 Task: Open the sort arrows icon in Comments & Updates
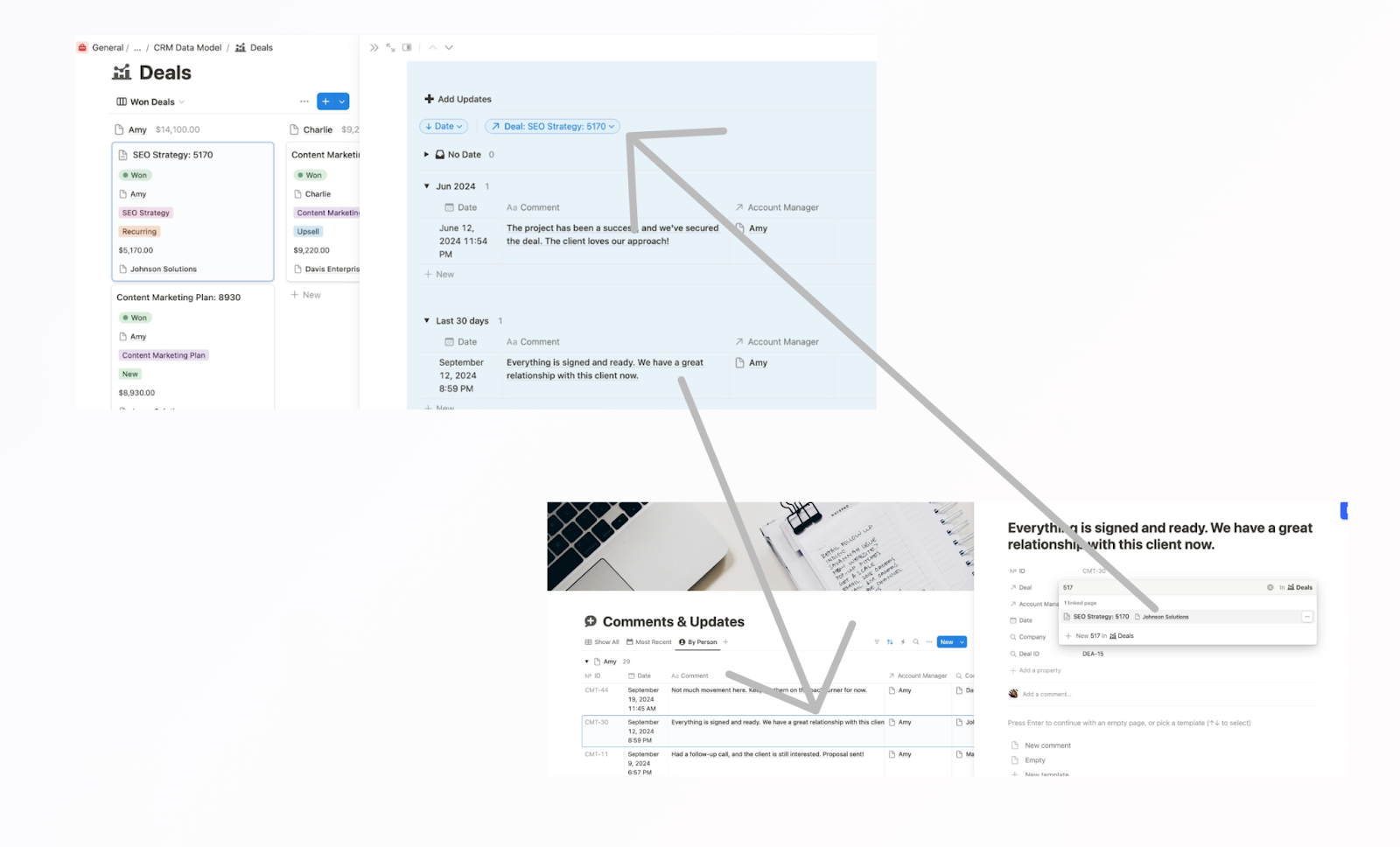(x=890, y=642)
